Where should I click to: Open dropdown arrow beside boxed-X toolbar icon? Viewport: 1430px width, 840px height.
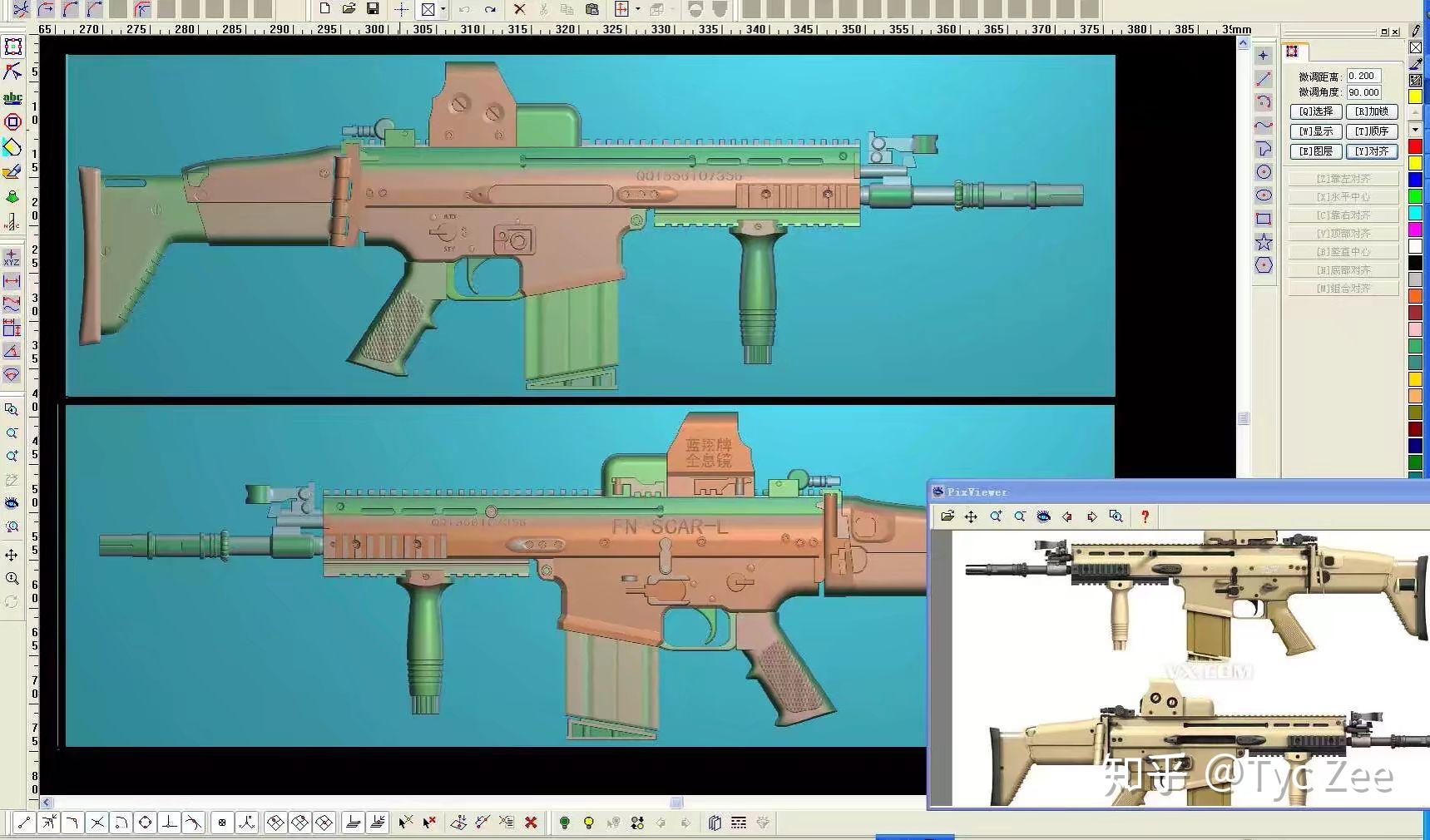pos(443,9)
